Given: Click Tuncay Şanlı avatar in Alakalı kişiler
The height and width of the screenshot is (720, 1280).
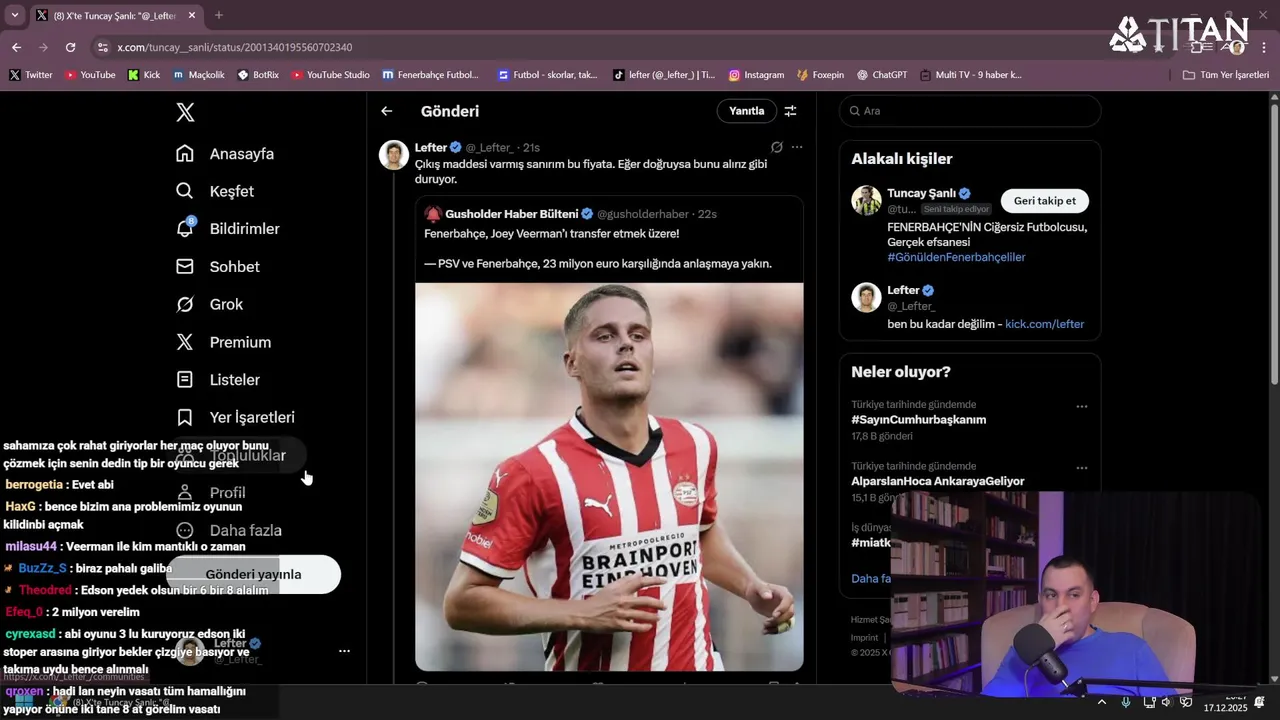Looking at the screenshot, I should [866, 200].
